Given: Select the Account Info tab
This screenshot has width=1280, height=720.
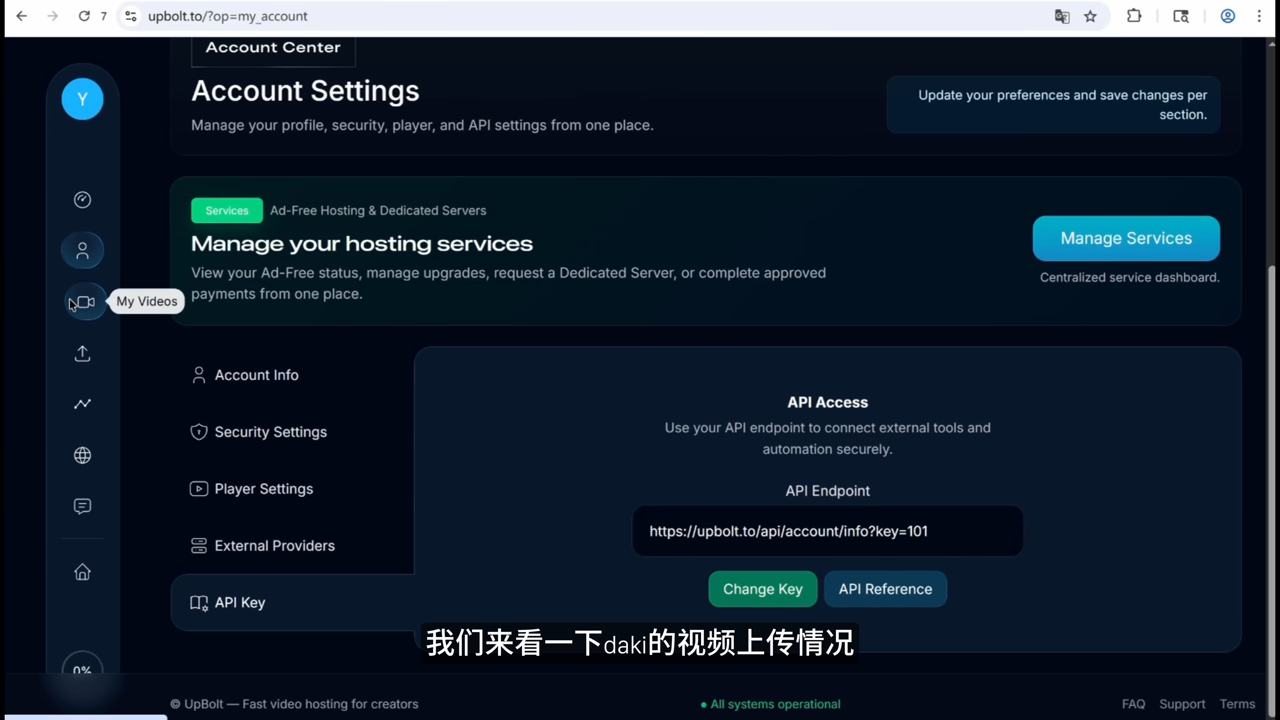Looking at the screenshot, I should pos(292,375).
